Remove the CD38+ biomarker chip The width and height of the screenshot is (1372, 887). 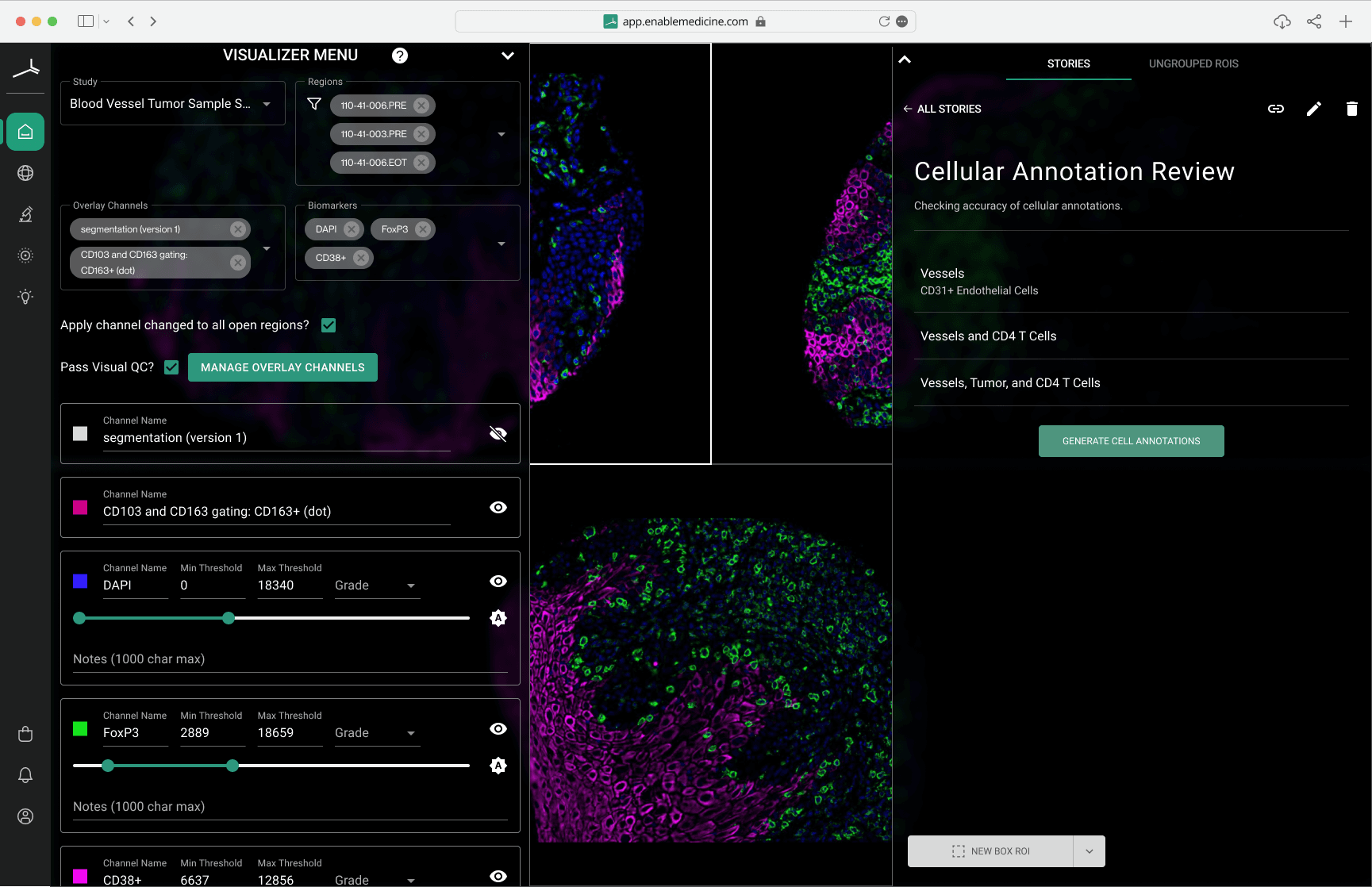point(361,258)
